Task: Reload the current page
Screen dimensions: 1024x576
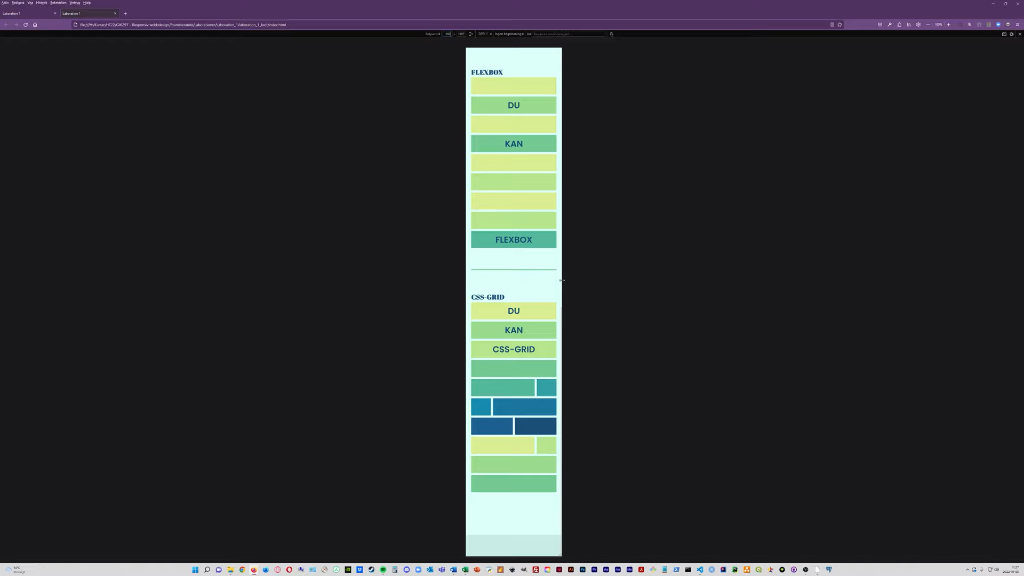Action: [x=25, y=25]
